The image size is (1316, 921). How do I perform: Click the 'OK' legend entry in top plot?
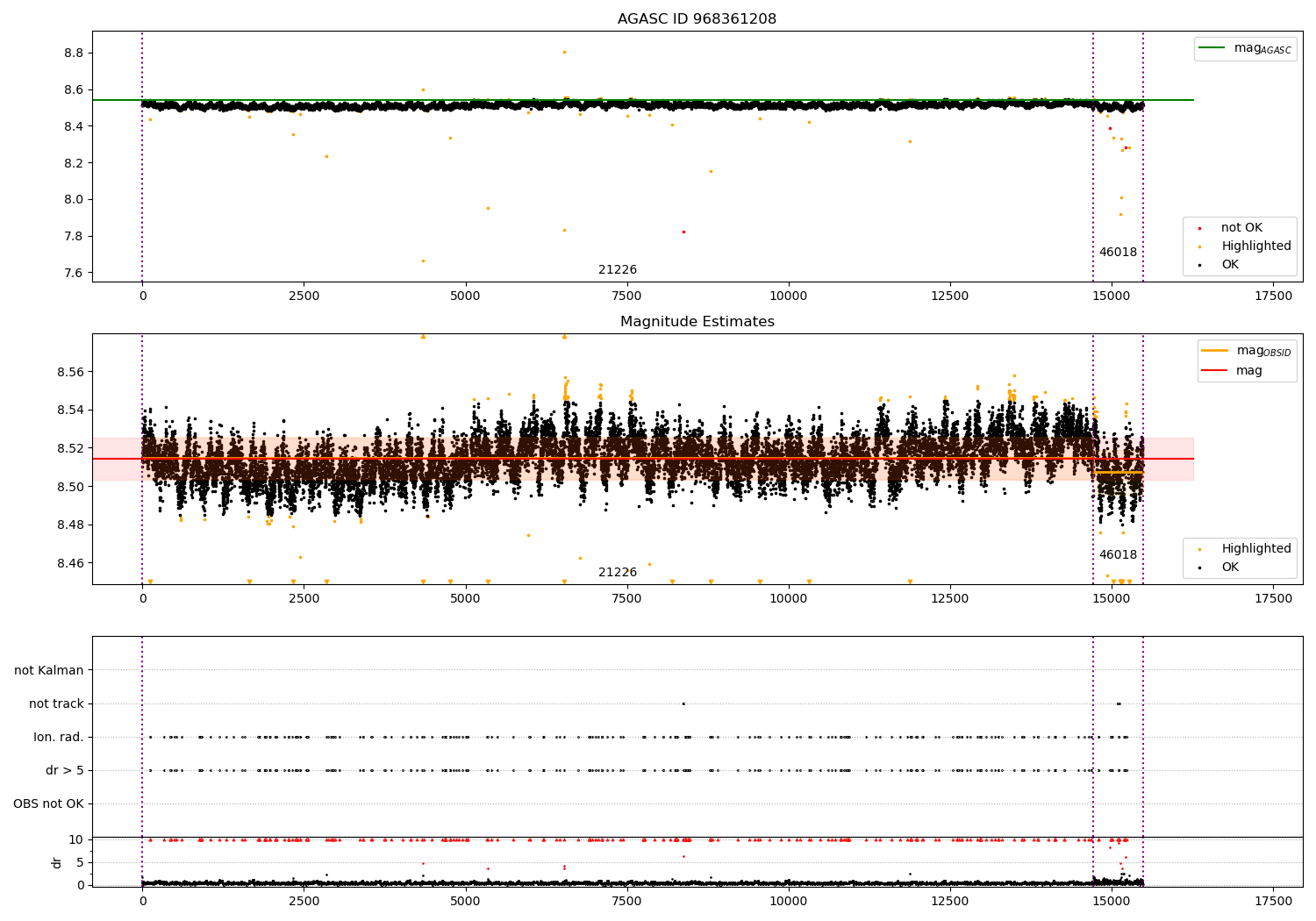(1218, 264)
